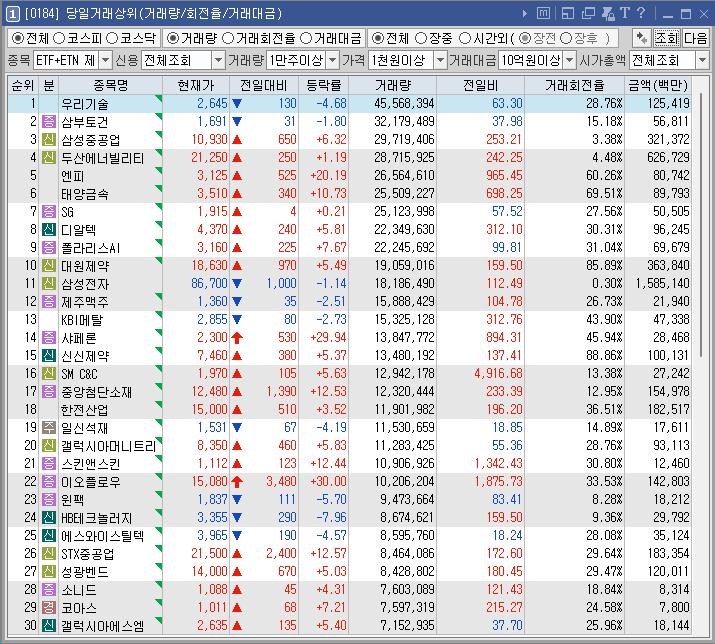The image size is (715, 644).
Task: Sort by the 전일비 column header
Action: (480, 85)
